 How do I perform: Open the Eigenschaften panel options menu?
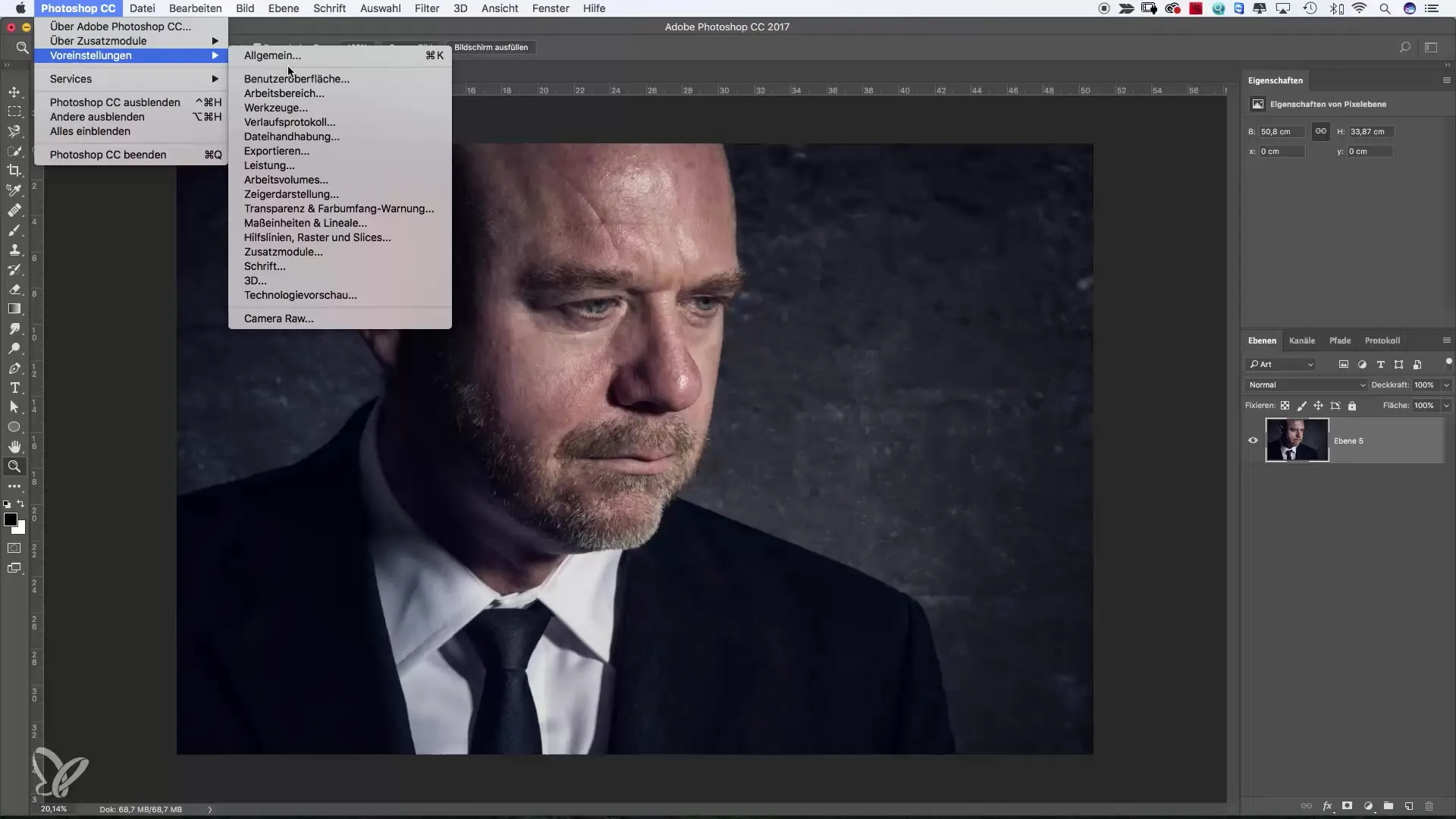pyautogui.click(x=1446, y=80)
